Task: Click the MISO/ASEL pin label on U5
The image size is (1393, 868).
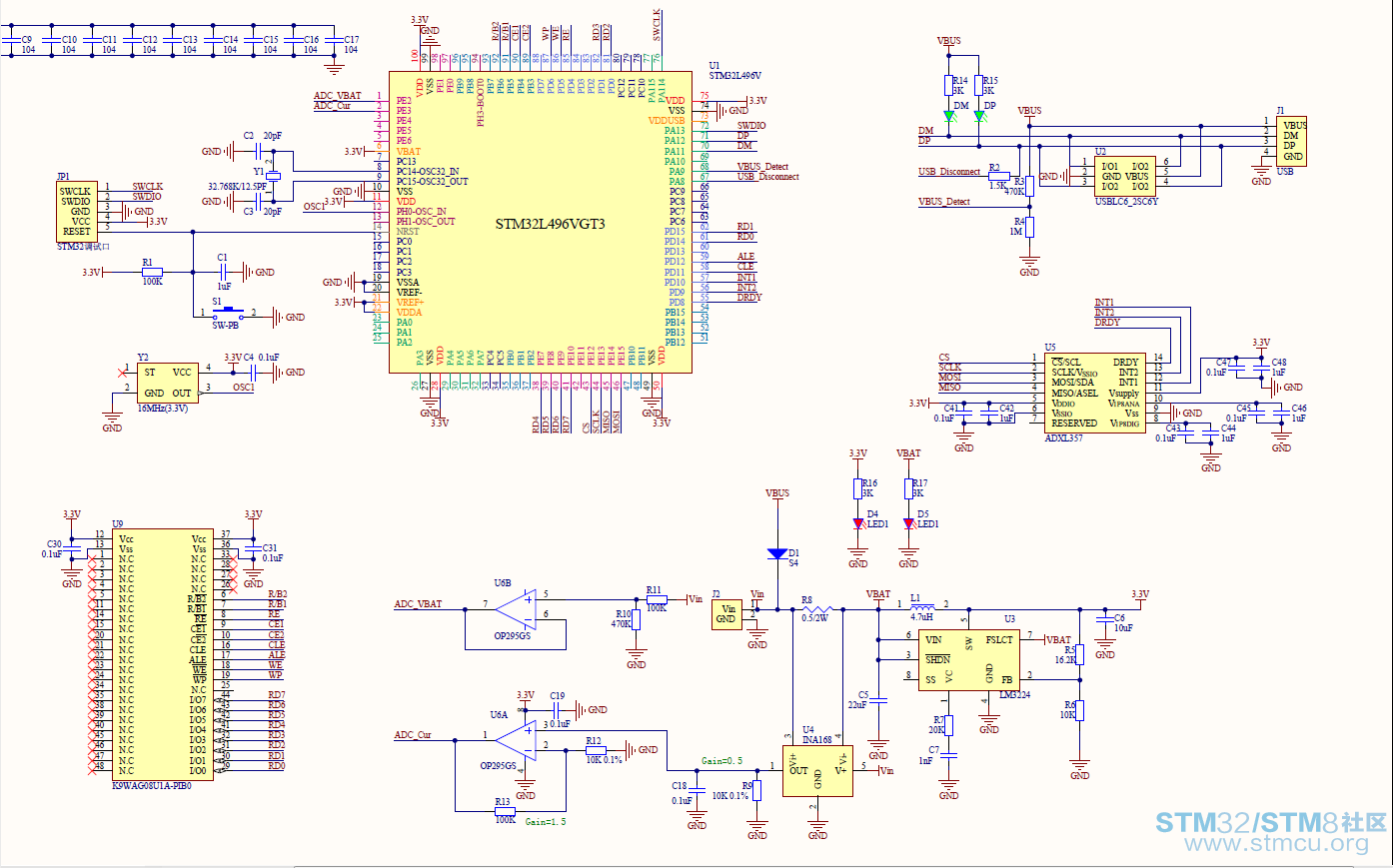Action: coord(1074,393)
